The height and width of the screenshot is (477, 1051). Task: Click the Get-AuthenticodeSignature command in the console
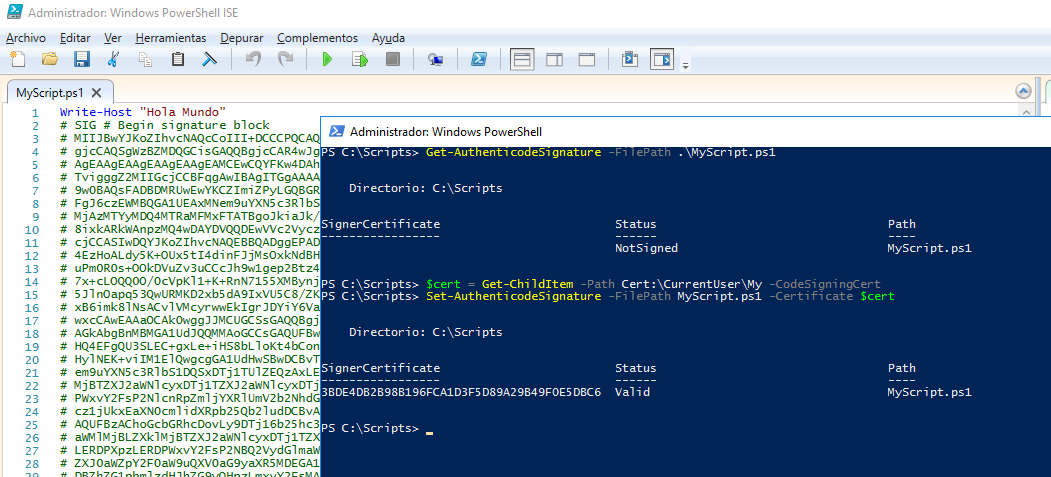(513, 153)
